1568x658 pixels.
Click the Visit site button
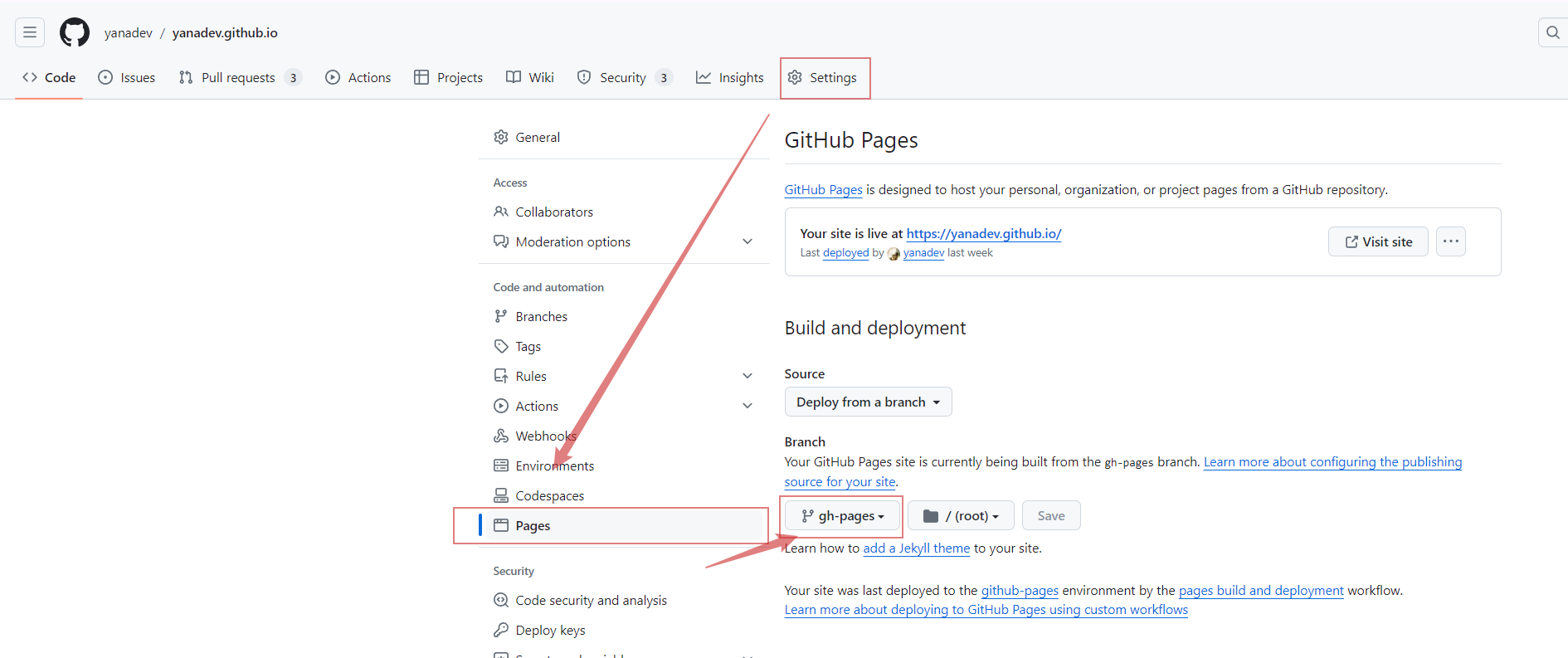(1378, 241)
